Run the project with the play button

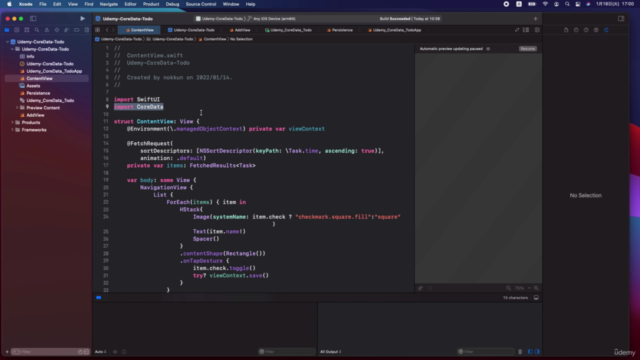(82, 18)
